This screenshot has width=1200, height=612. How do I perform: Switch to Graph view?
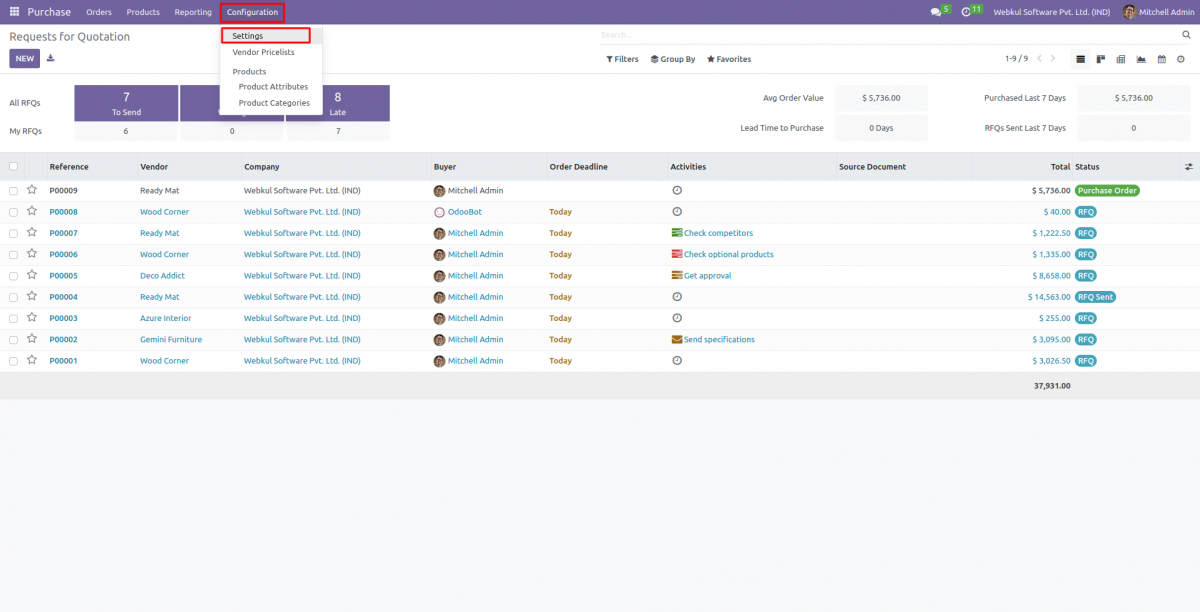[1140, 59]
